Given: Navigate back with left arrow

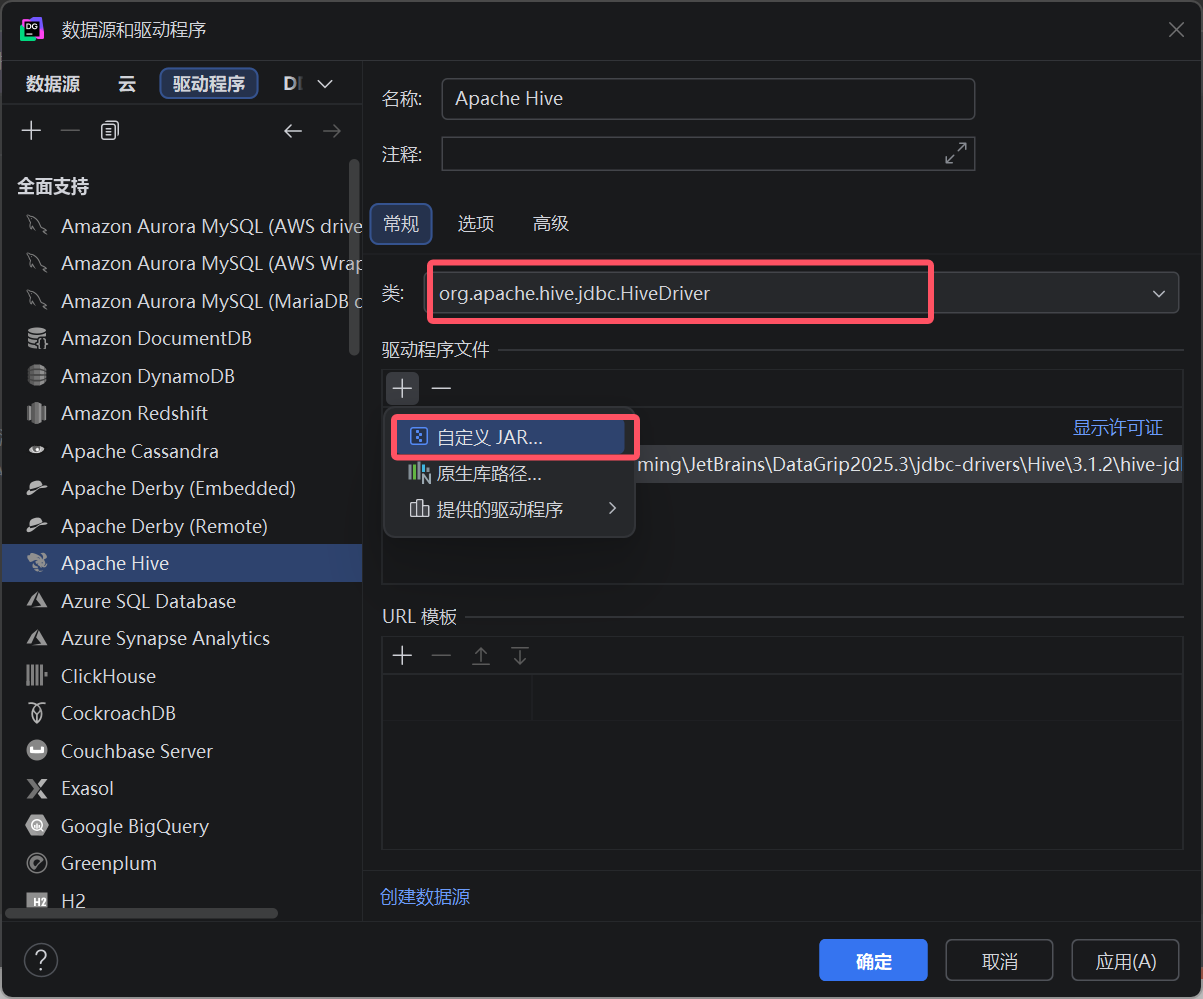Looking at the screenshot, I should point(293,131).
